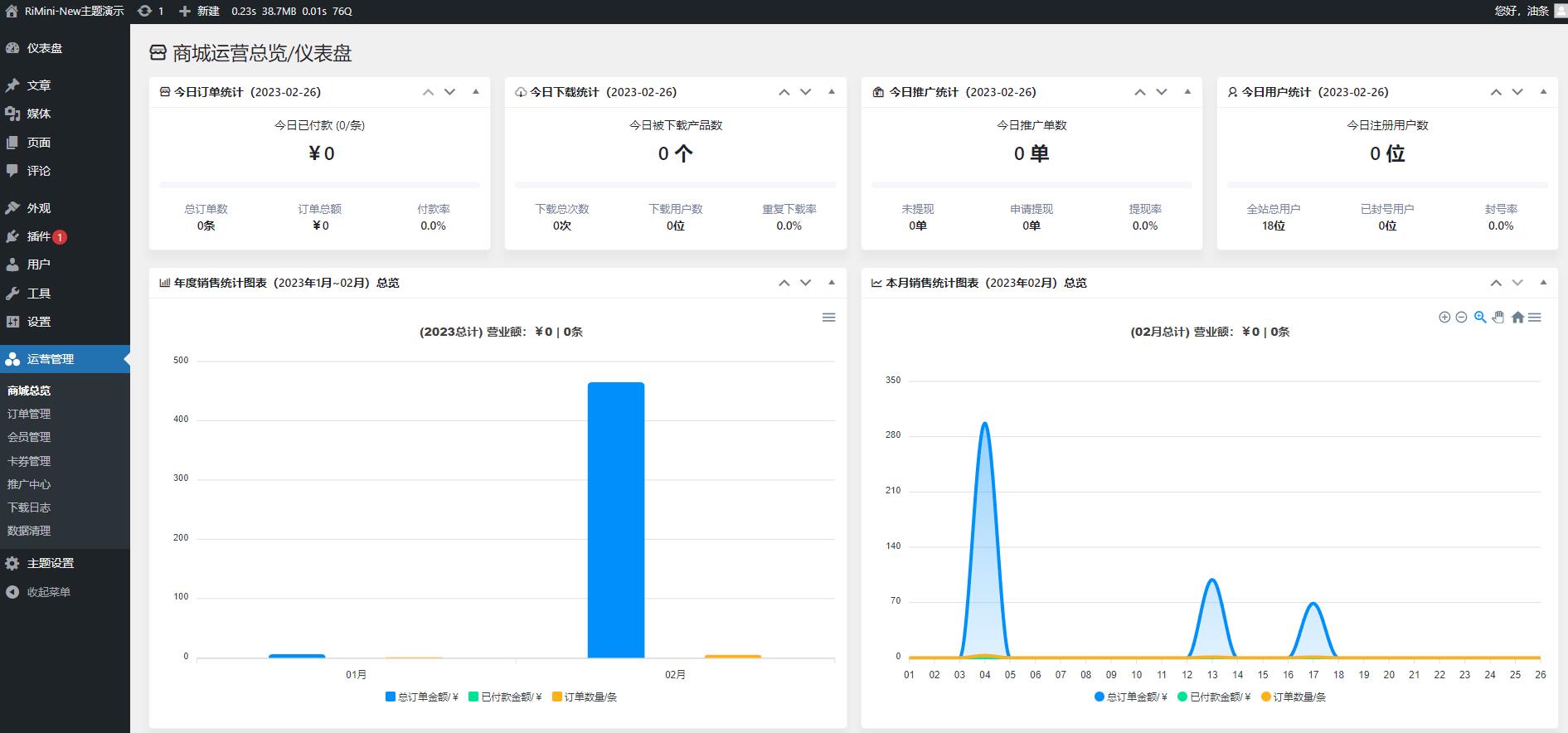Open the yearly sales chart hamburger menu
This screenshot has width=1568, height=733.
click(828, 318)
